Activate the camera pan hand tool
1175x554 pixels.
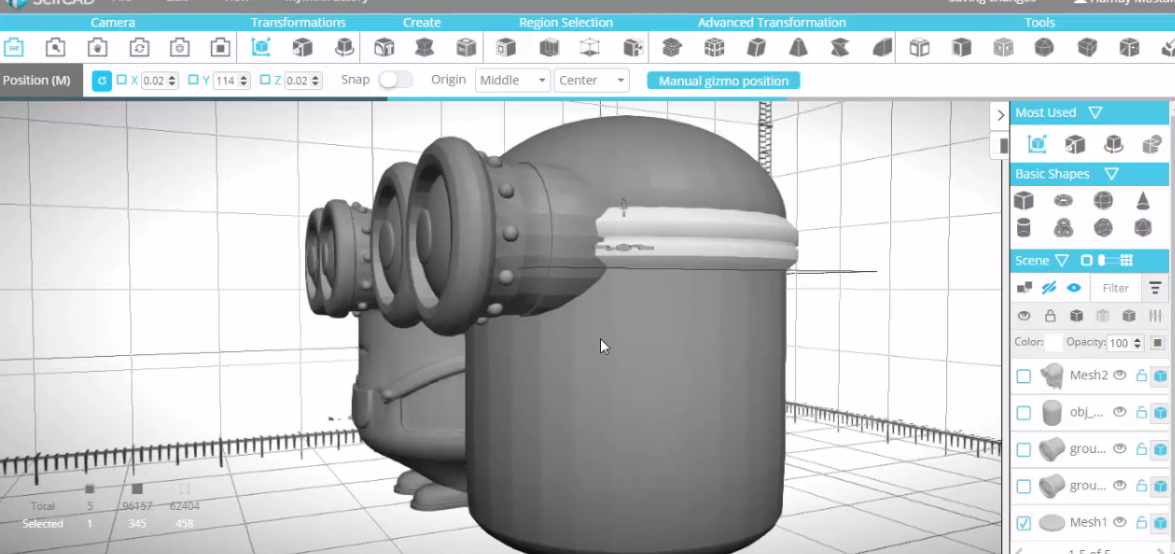[x=97, y=48]
